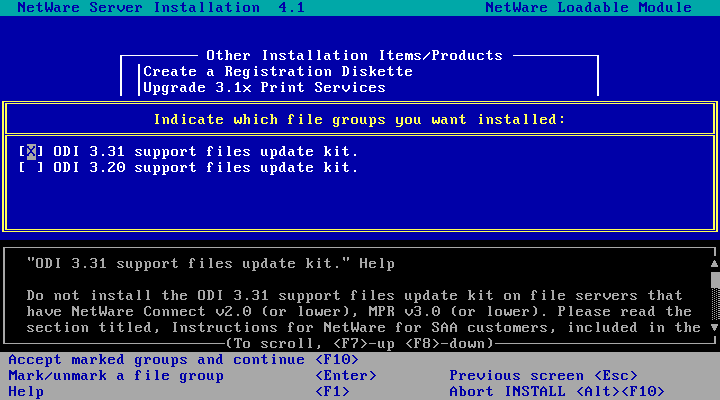This screenshot has width=720, height=400.
Task: Mark the ODI 3.20 support files checkbox
Action: pos(31,168)
